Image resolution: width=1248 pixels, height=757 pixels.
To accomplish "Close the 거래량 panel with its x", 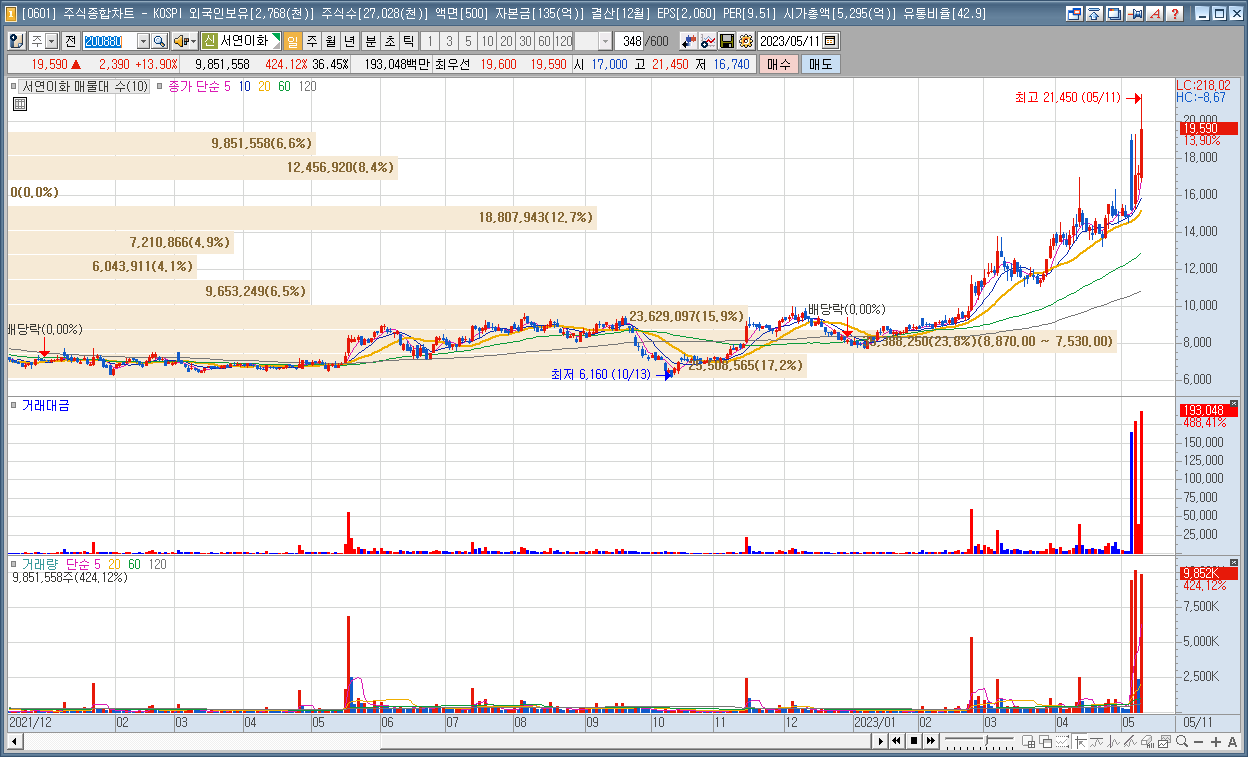I will coord(1233,563).
